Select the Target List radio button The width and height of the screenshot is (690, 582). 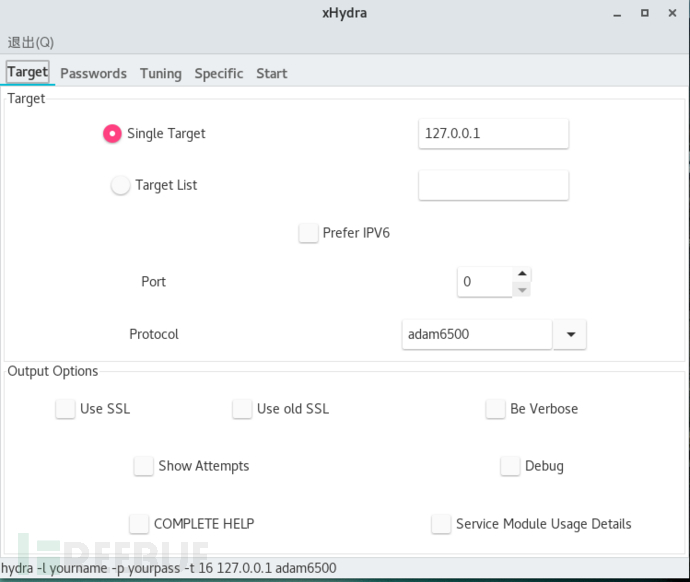coord(120,185)
